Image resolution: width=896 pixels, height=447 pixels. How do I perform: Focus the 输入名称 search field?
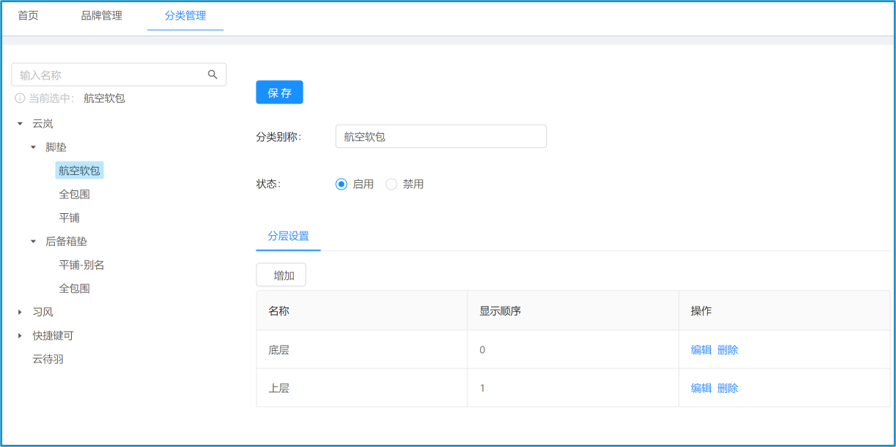pos(110,75)
